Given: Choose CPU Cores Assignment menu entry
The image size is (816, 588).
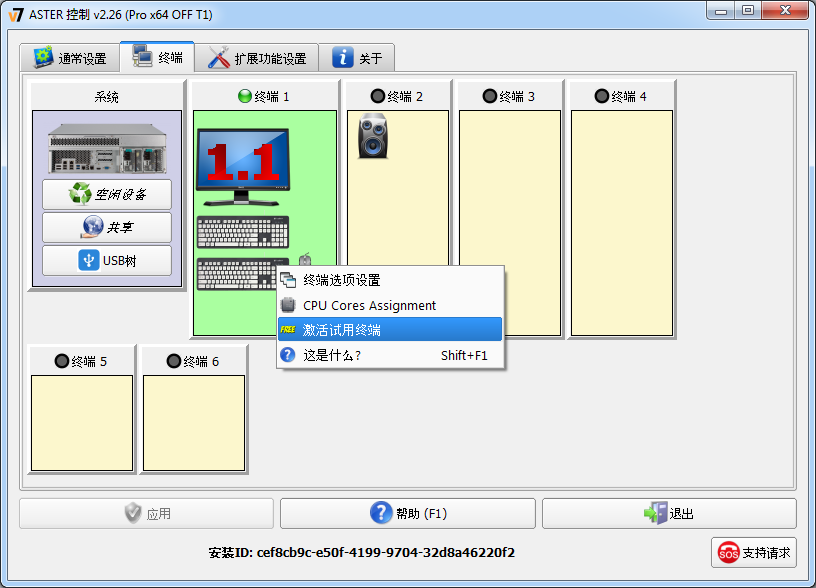Looking at the screenshot, I should click(x=390, y=305).
